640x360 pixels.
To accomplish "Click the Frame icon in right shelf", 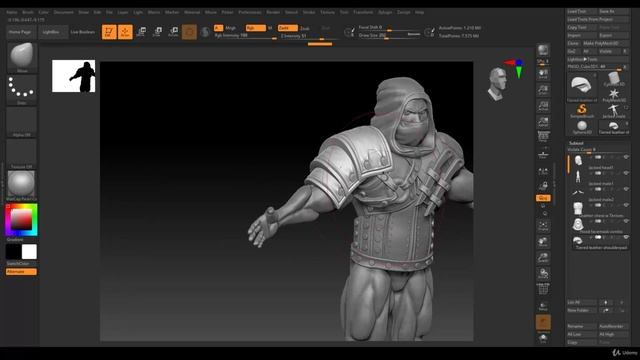I will click(x=543, y=226).
